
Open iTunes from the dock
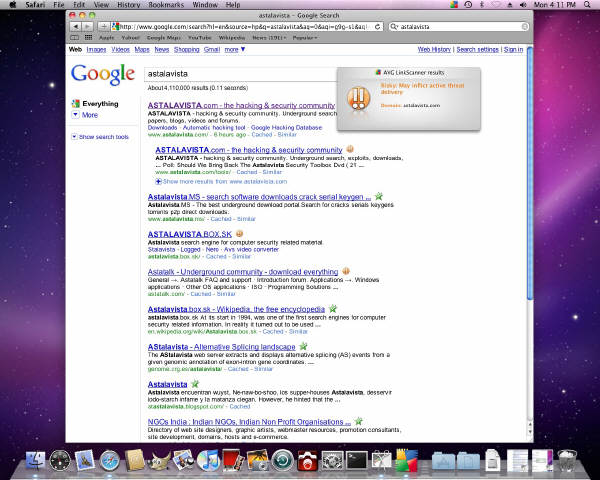click(x=208, y=460)
